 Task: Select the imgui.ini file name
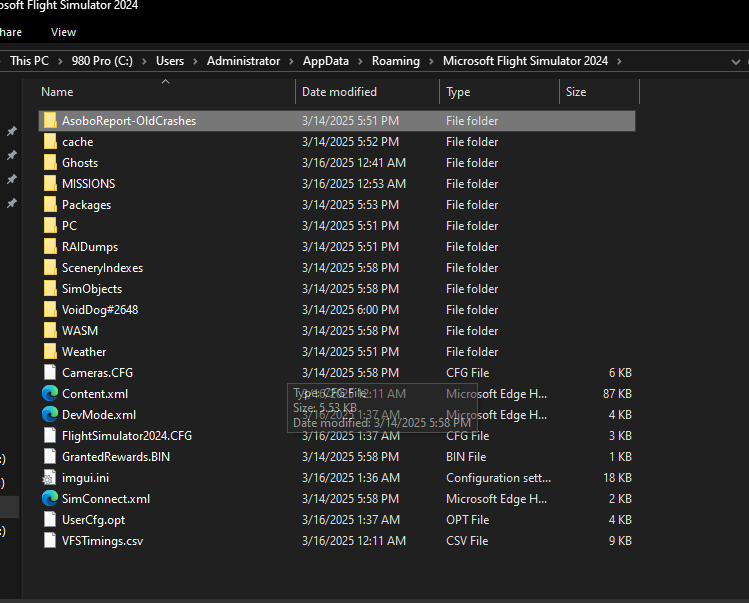coord(86,478)
